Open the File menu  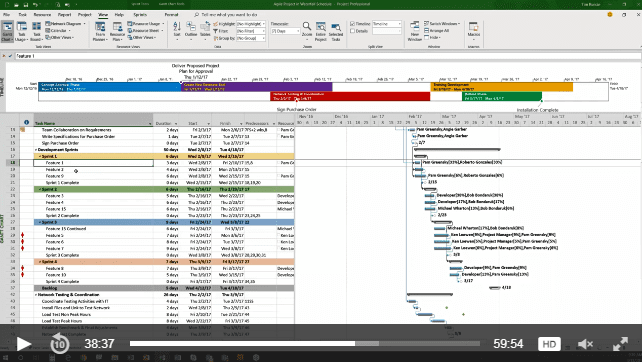(7, 15)
